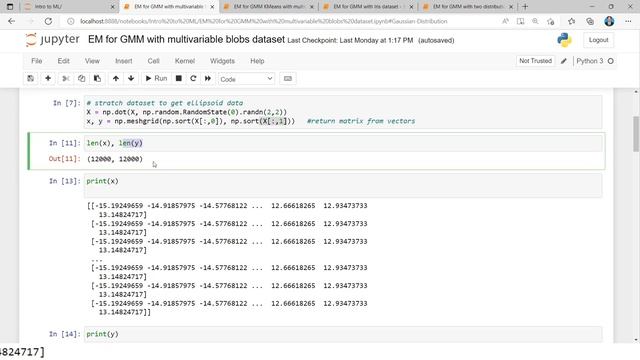Open the File menu
This screenshot has height=360, width=640.
37,61
